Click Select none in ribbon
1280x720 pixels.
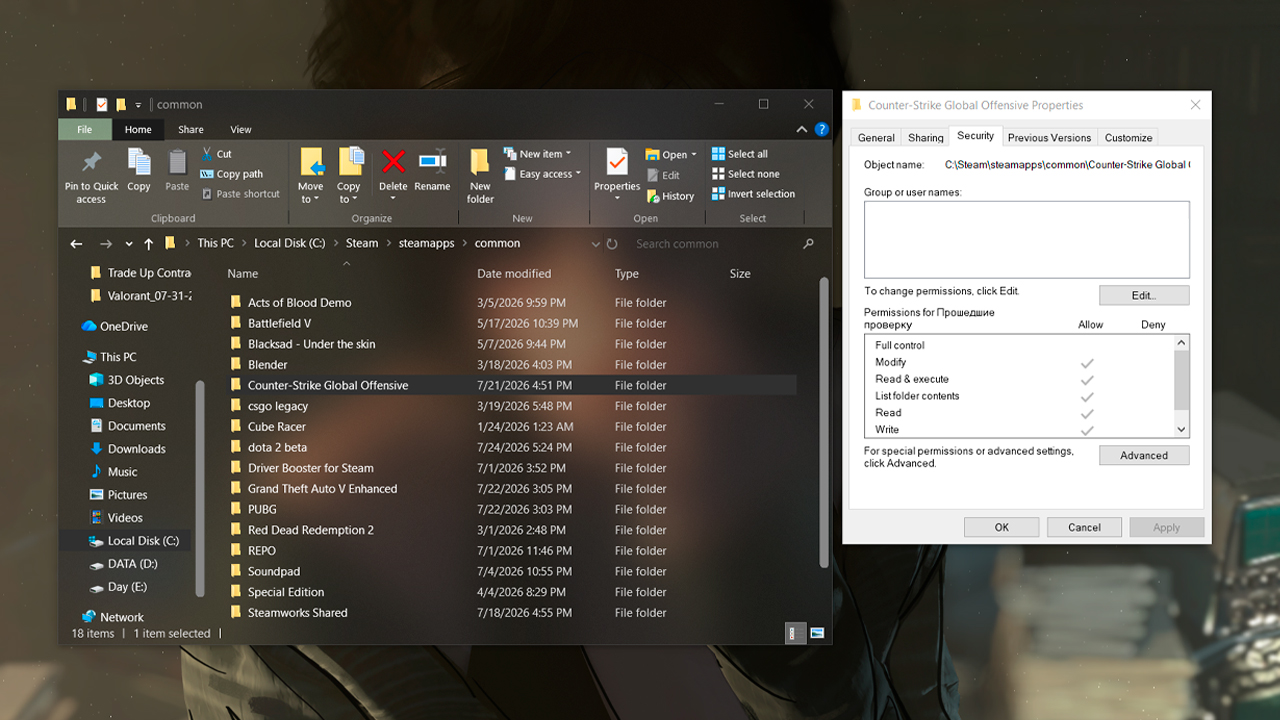(744, 174)
